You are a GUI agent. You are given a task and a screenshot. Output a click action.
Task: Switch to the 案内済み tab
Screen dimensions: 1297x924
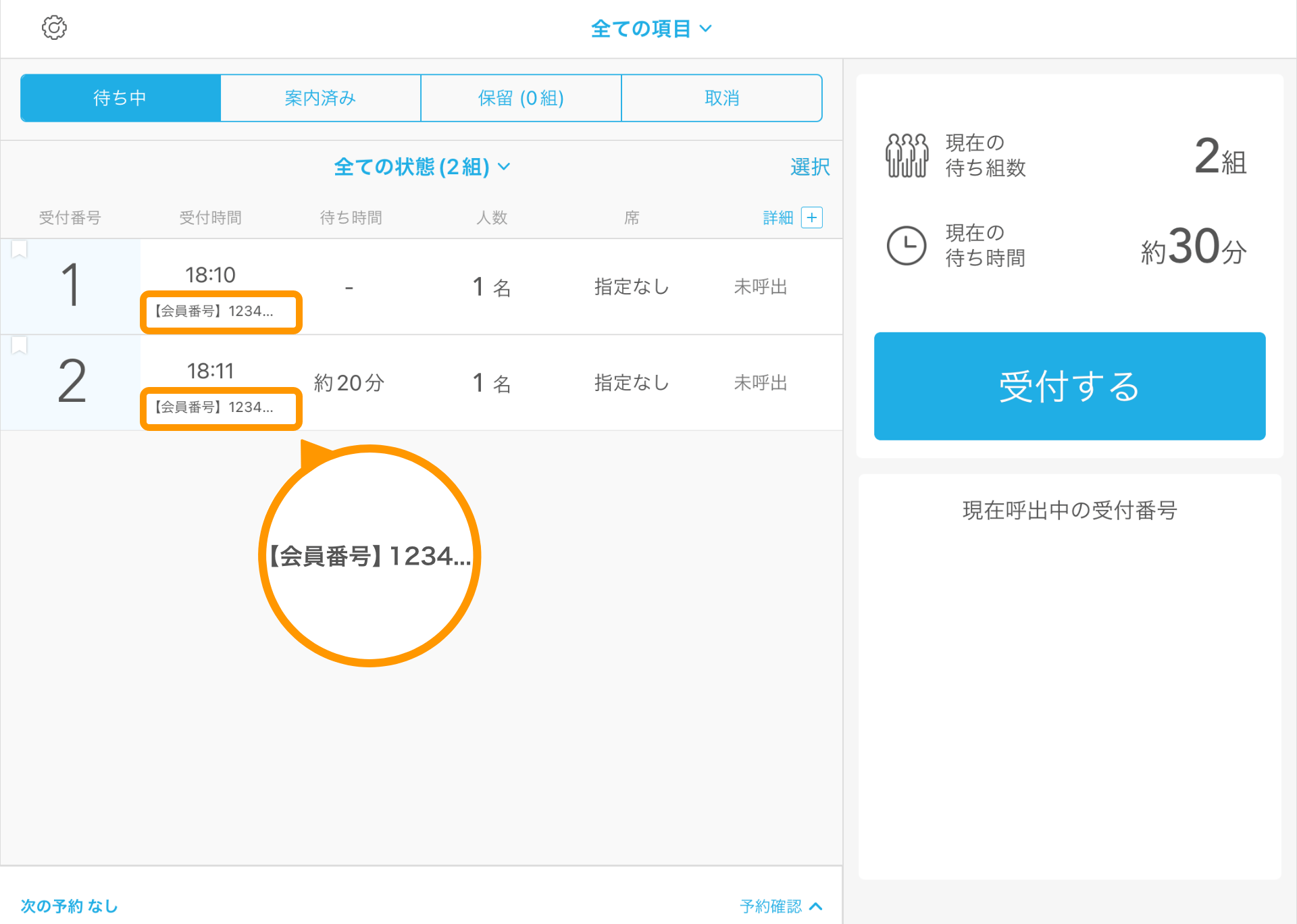tap(320, 98)
